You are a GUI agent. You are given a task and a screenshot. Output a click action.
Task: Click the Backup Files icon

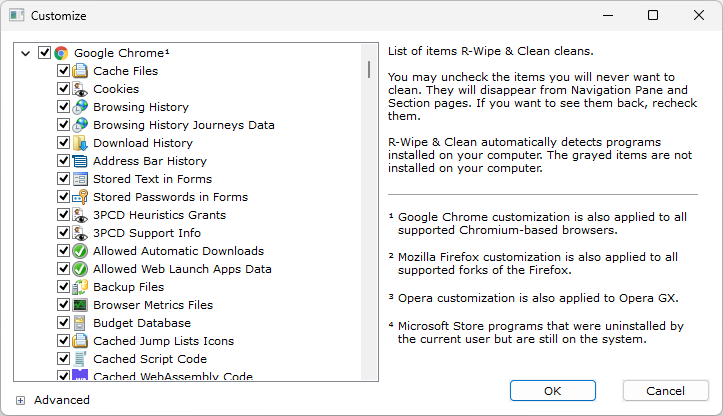(x=80, y=287)
